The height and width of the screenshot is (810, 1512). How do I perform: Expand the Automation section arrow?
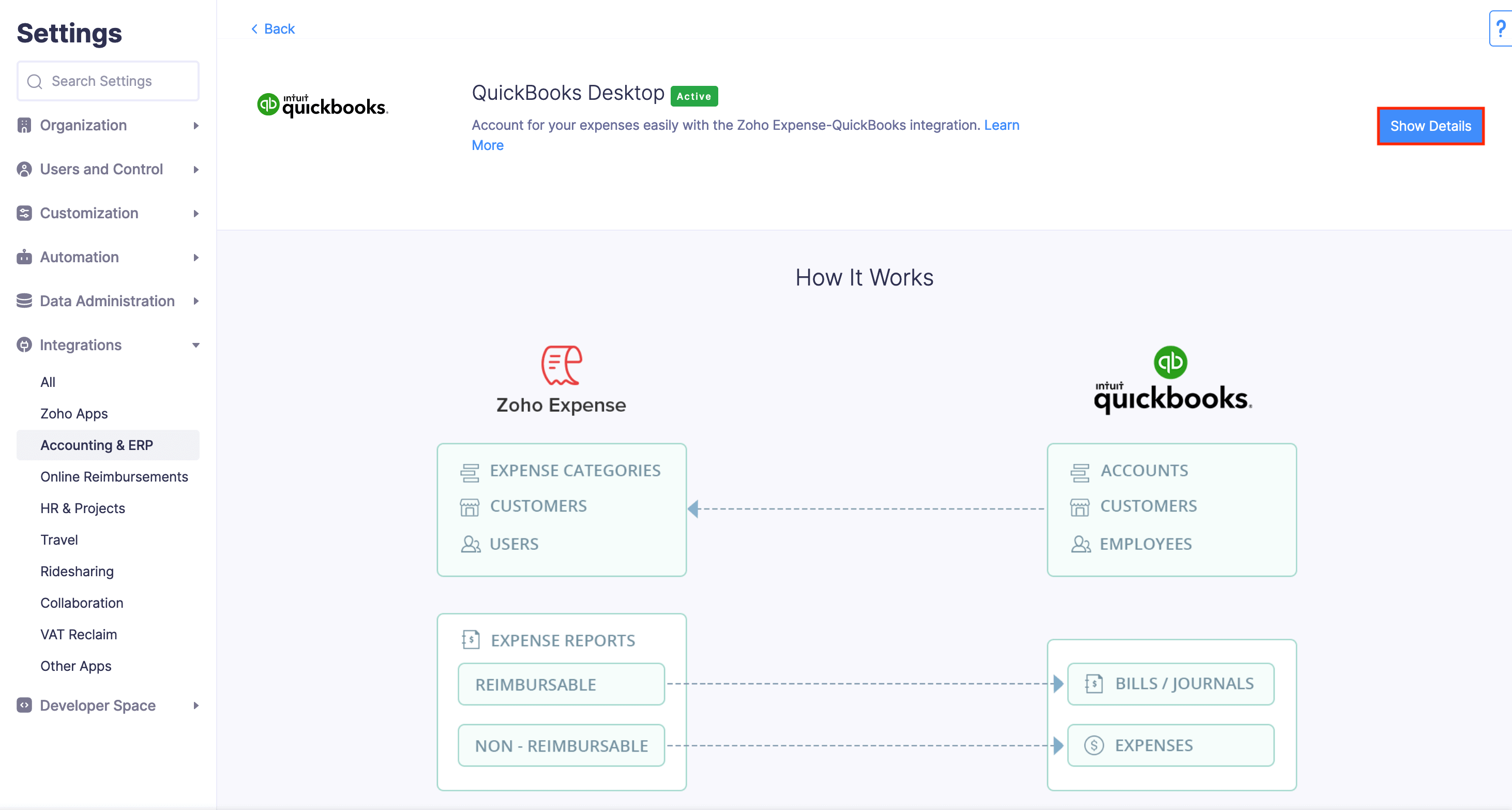pos(196,257)
